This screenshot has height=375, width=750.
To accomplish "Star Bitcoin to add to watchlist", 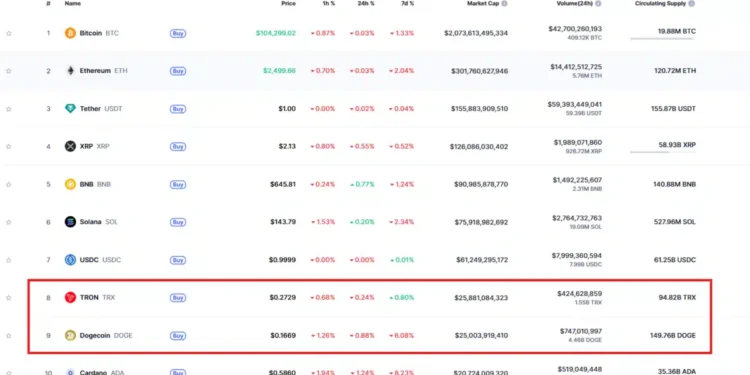I will [9, 33].
